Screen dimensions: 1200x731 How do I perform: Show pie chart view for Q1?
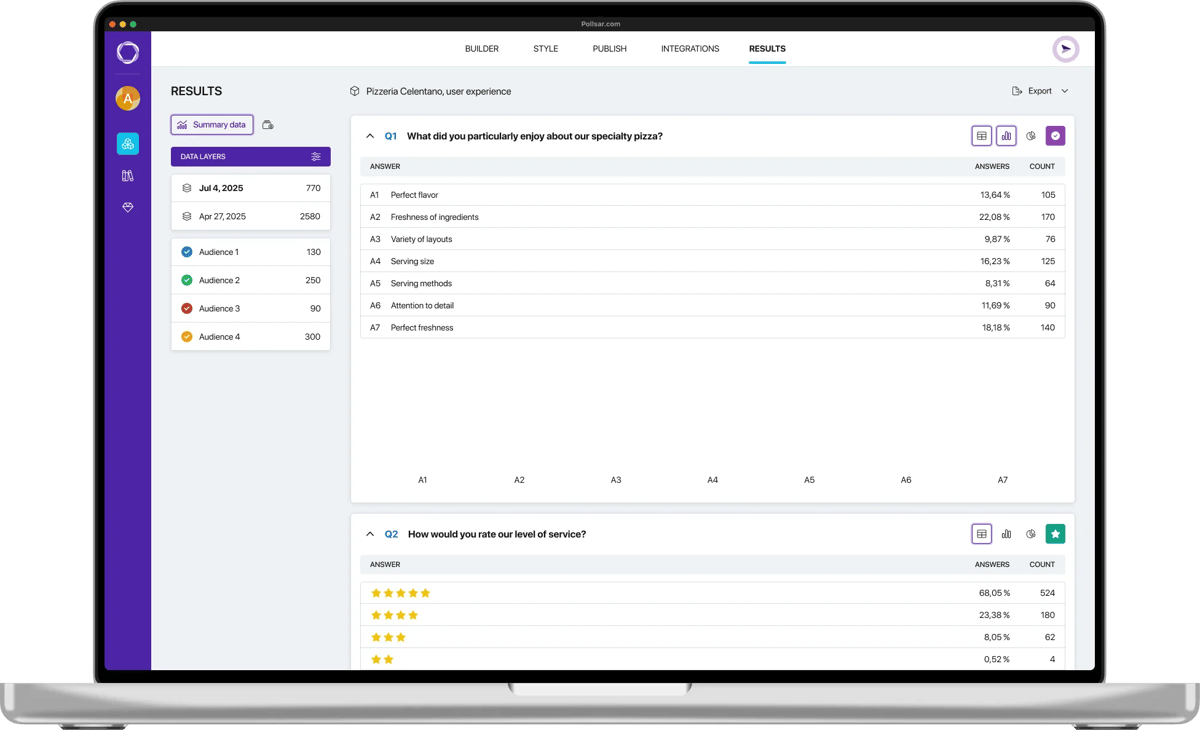(1031, 136)
